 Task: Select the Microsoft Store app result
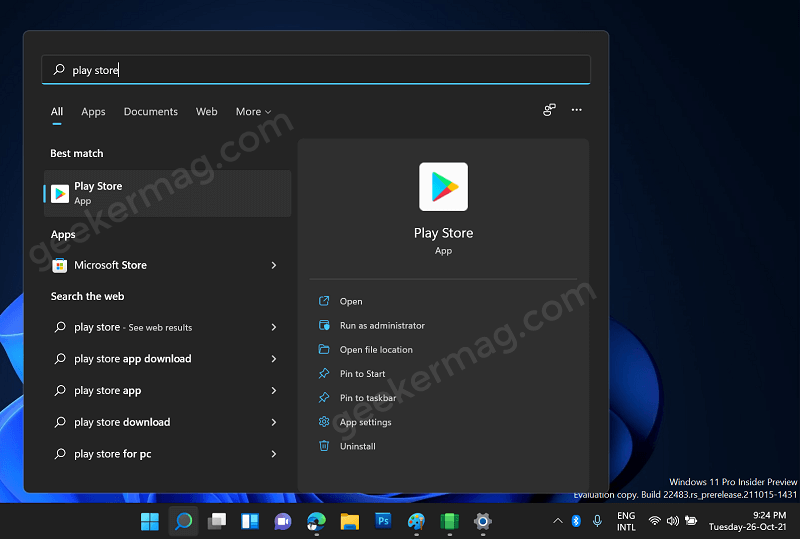(167, 265)
